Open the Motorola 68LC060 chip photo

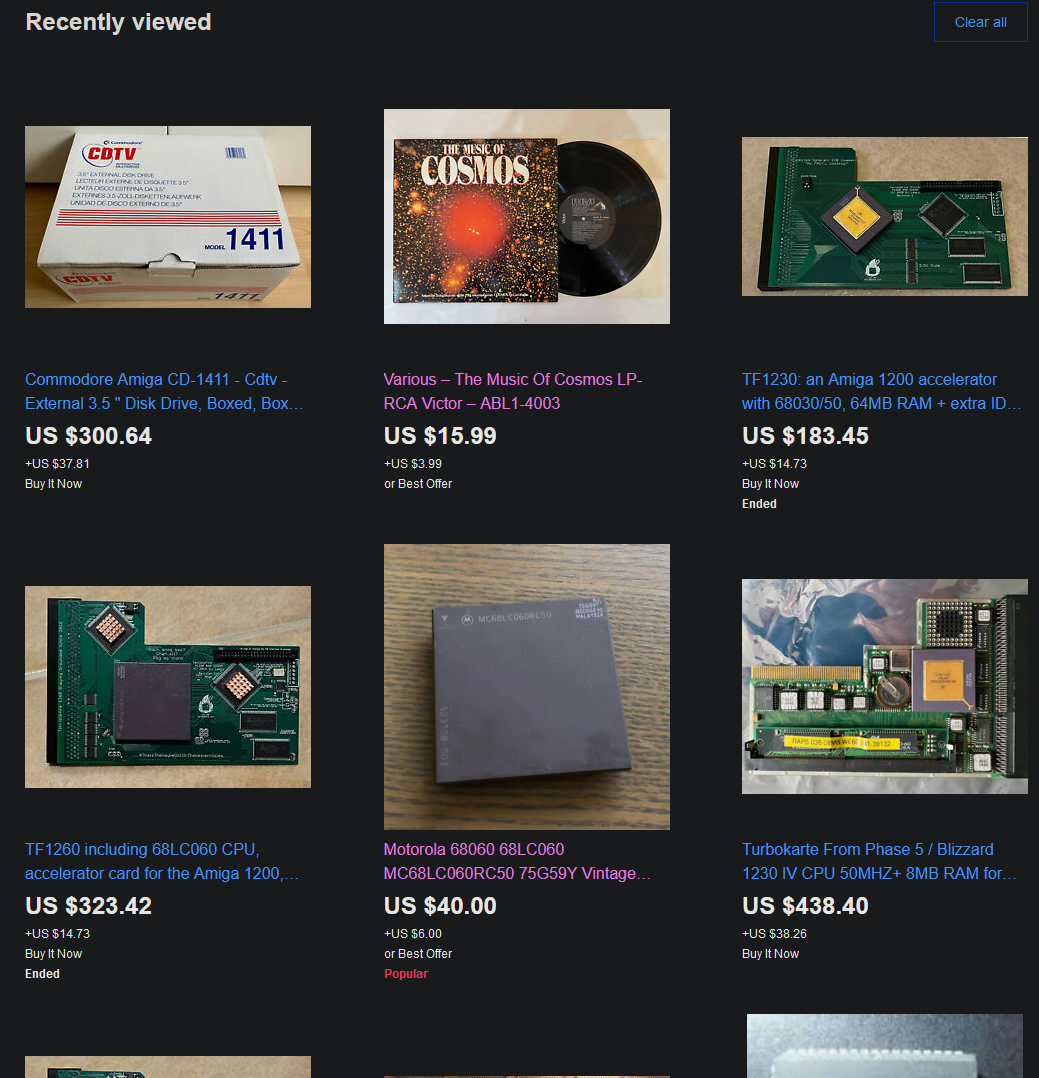coord(527,687)
